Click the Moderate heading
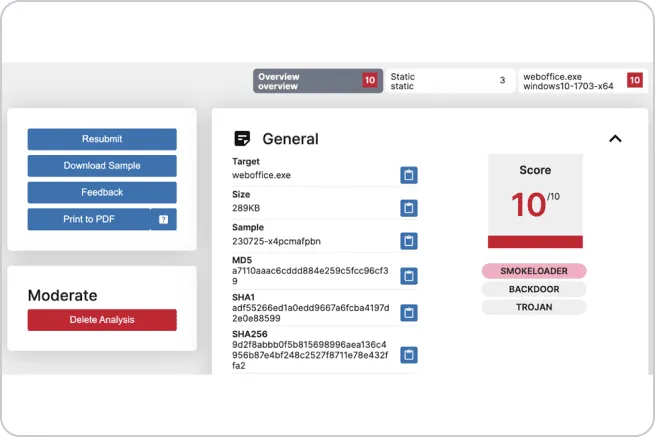Image resolution: width=655 pixels, height=437 pixels. (63, 295)
